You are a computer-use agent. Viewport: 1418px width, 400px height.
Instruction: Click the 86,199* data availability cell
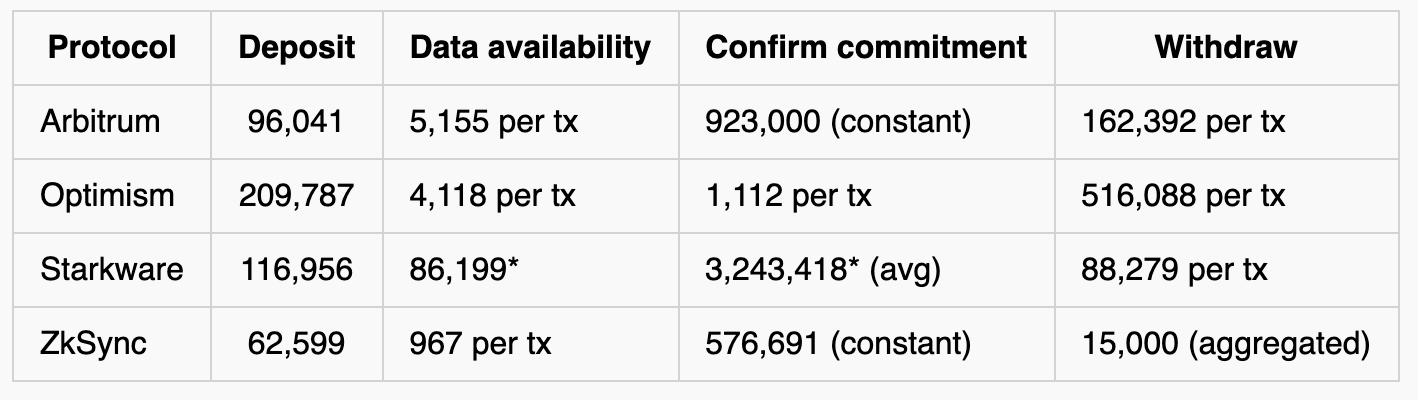coord(531,269)
